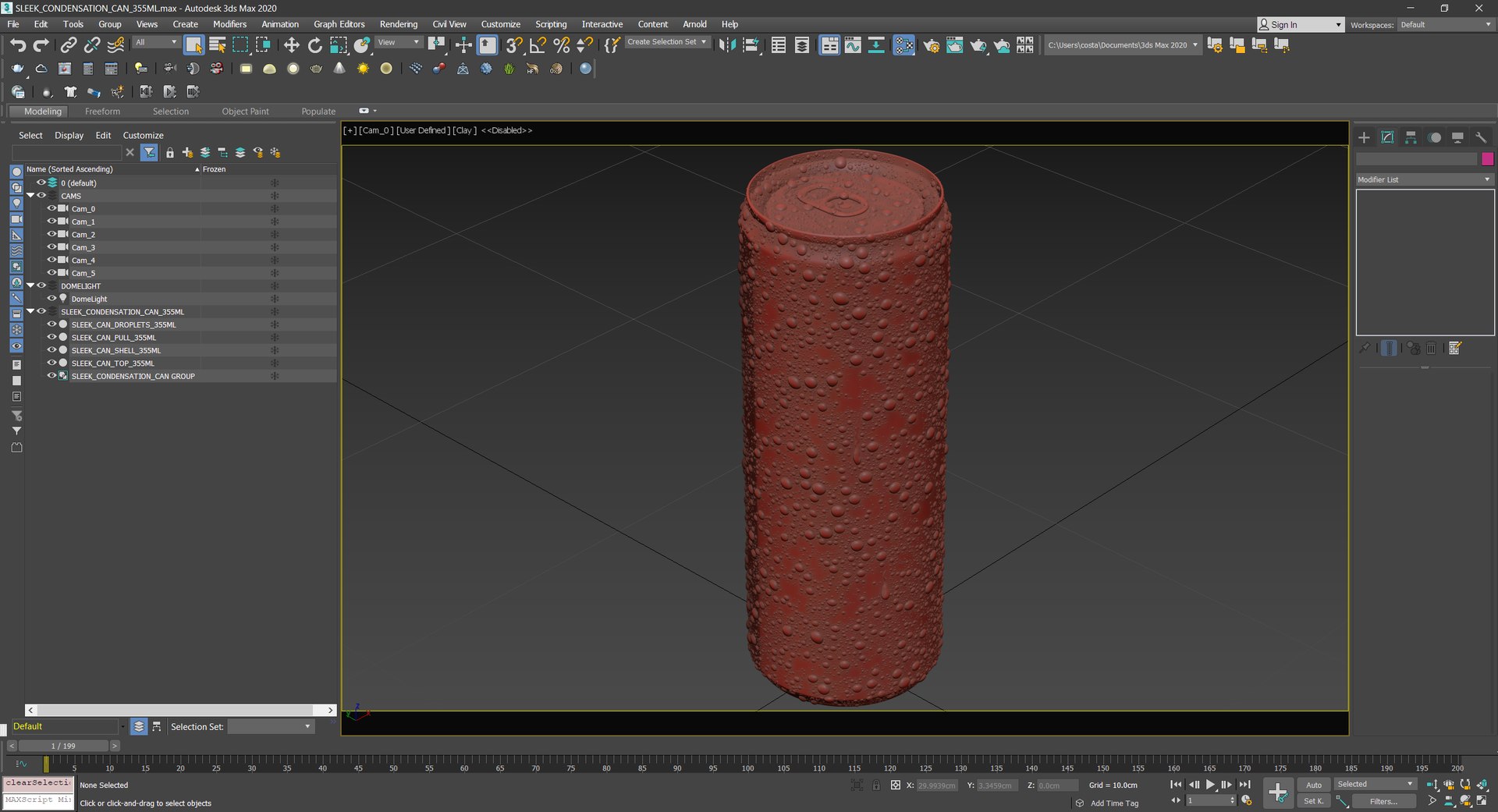Open the Selection Set dropdown at the bottom
The width and height of the screenshot is (1498, 812).
click(271, 726)
